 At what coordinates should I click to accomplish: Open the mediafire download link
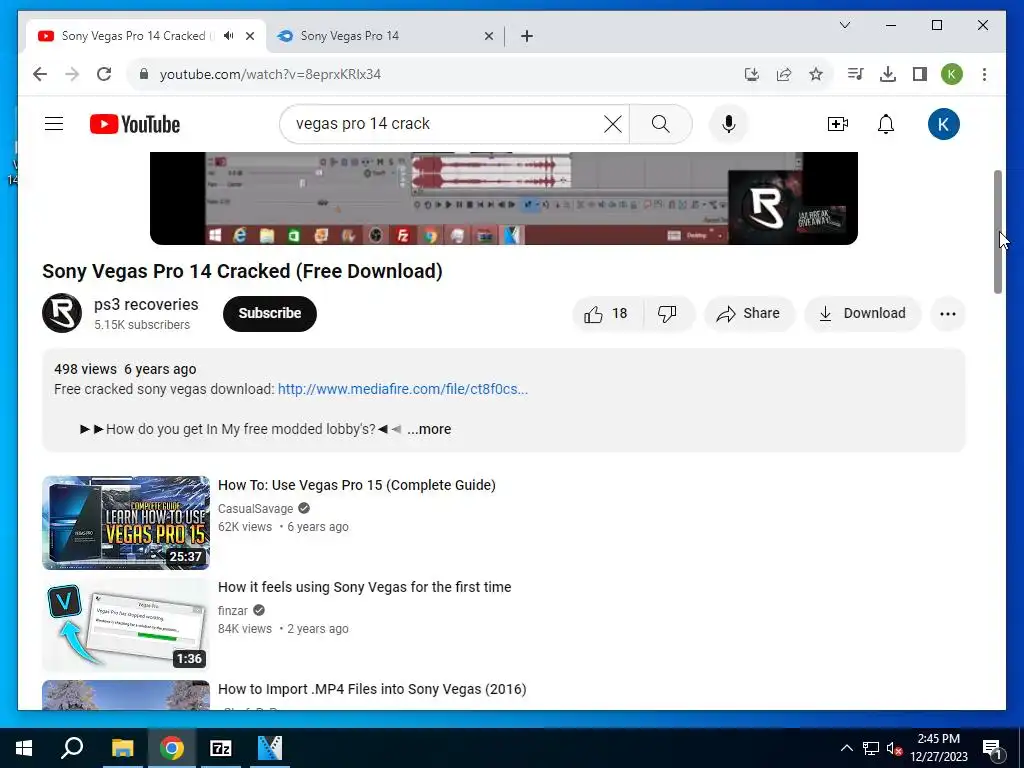click(403, 389)
